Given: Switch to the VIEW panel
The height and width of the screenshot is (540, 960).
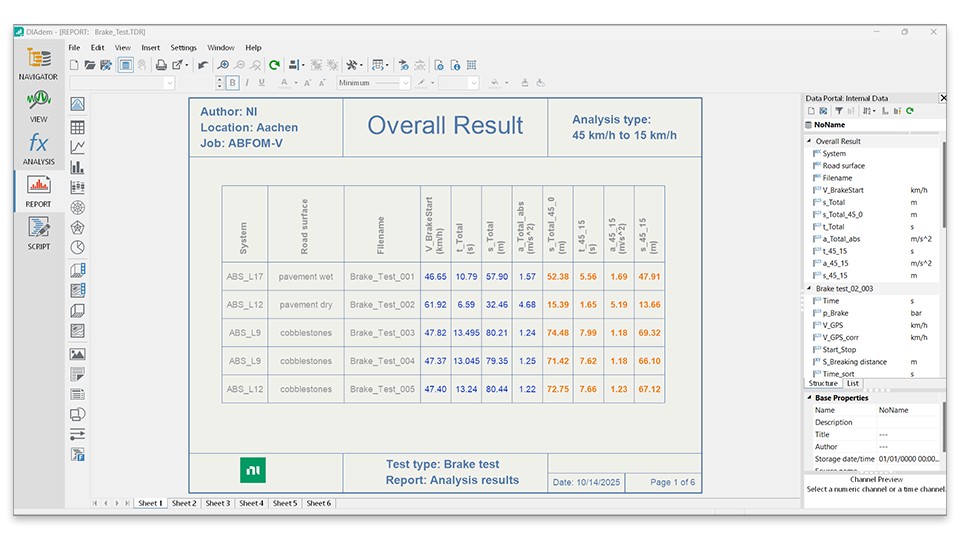Looking at the screenshot, I should [x=38, y=105].
